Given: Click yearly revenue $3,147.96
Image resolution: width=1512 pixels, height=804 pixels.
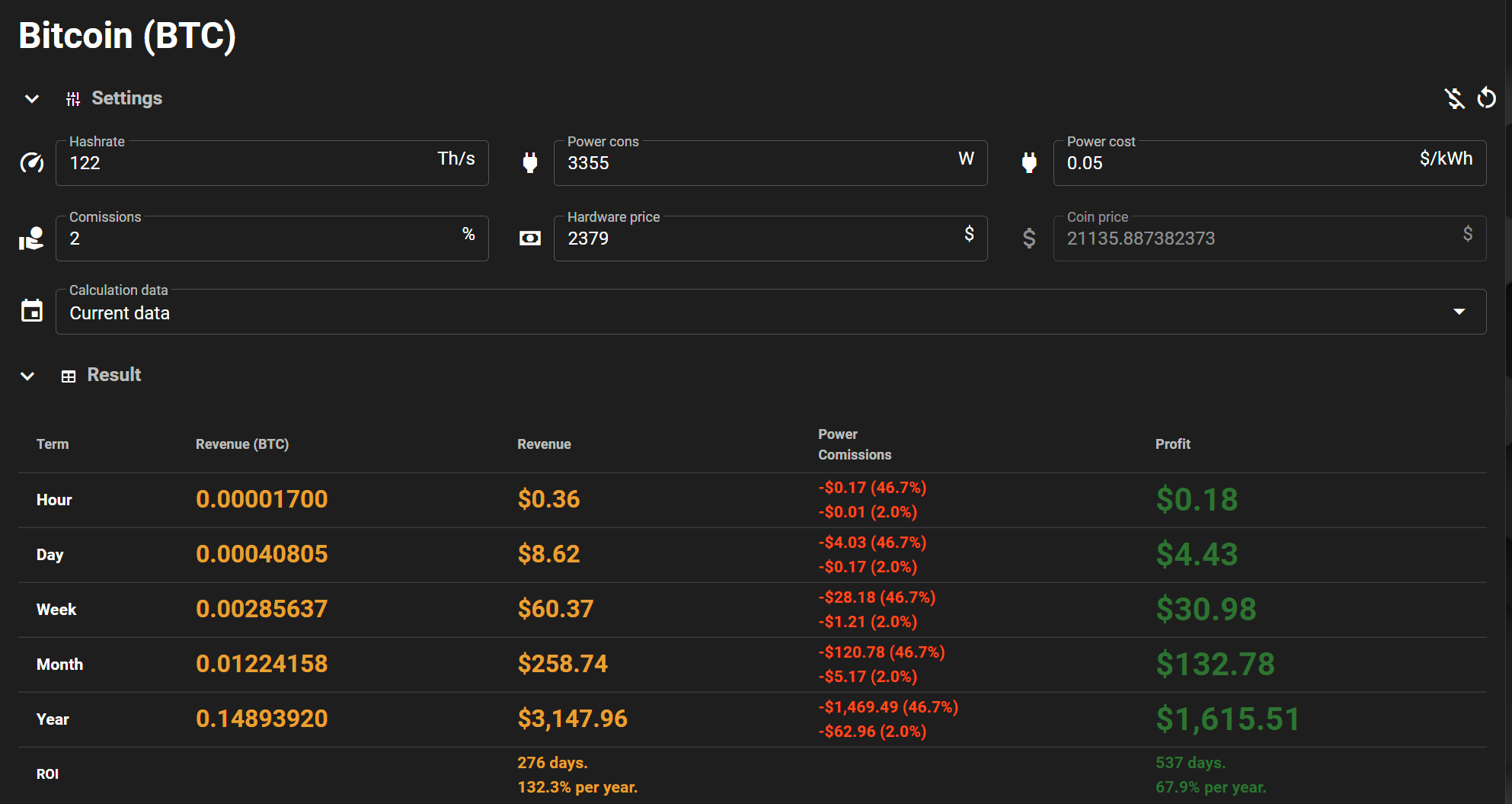Looking at the screenshot, I should pos(573,719).
